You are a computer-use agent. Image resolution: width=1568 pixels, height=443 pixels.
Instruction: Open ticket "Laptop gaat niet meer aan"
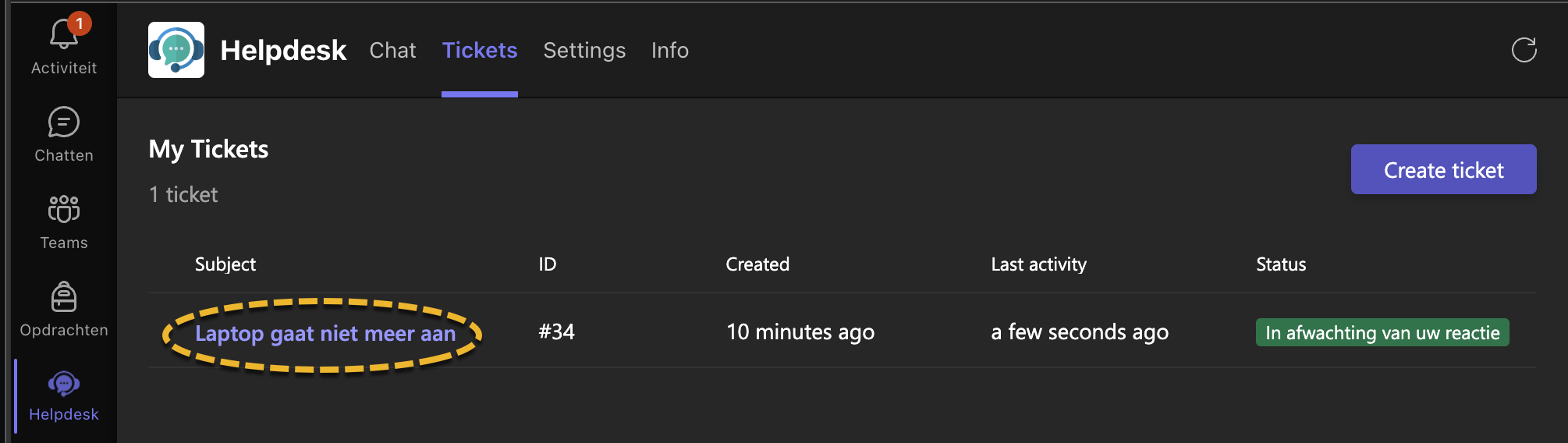325,334
